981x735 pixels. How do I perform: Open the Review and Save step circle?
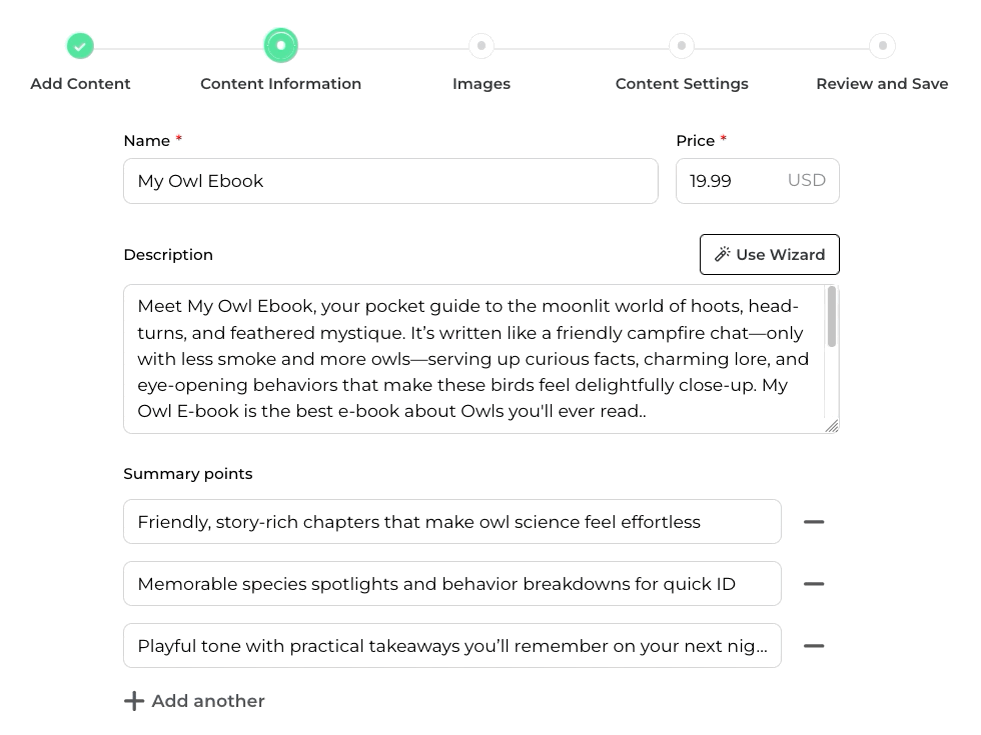coord(882,46)
